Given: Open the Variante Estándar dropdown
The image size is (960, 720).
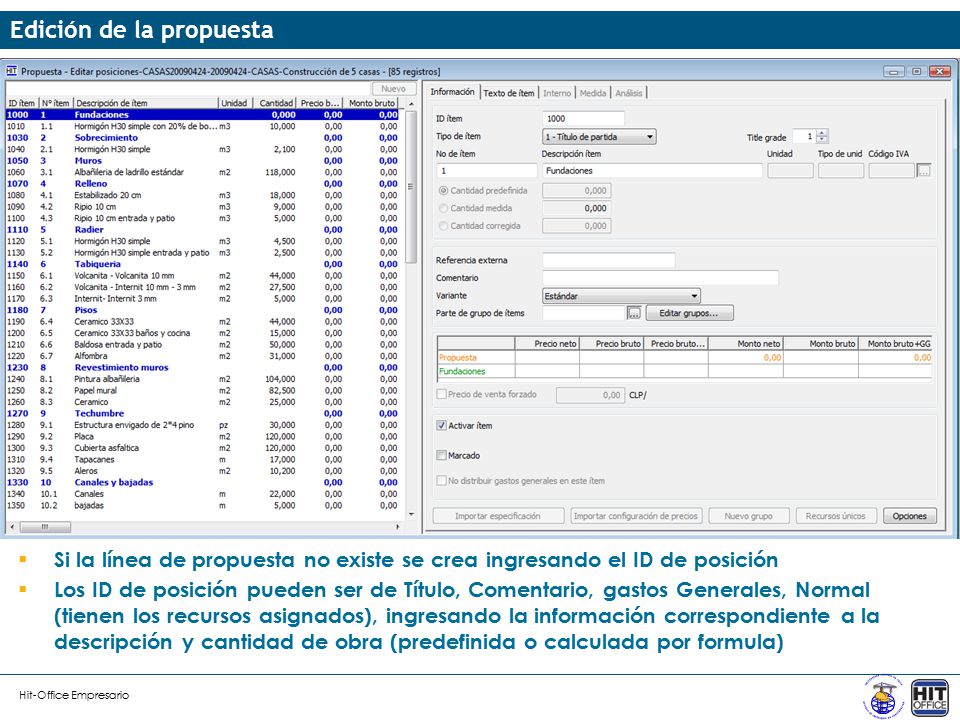Looking at the screenshot, I should (x=621, y=296).
